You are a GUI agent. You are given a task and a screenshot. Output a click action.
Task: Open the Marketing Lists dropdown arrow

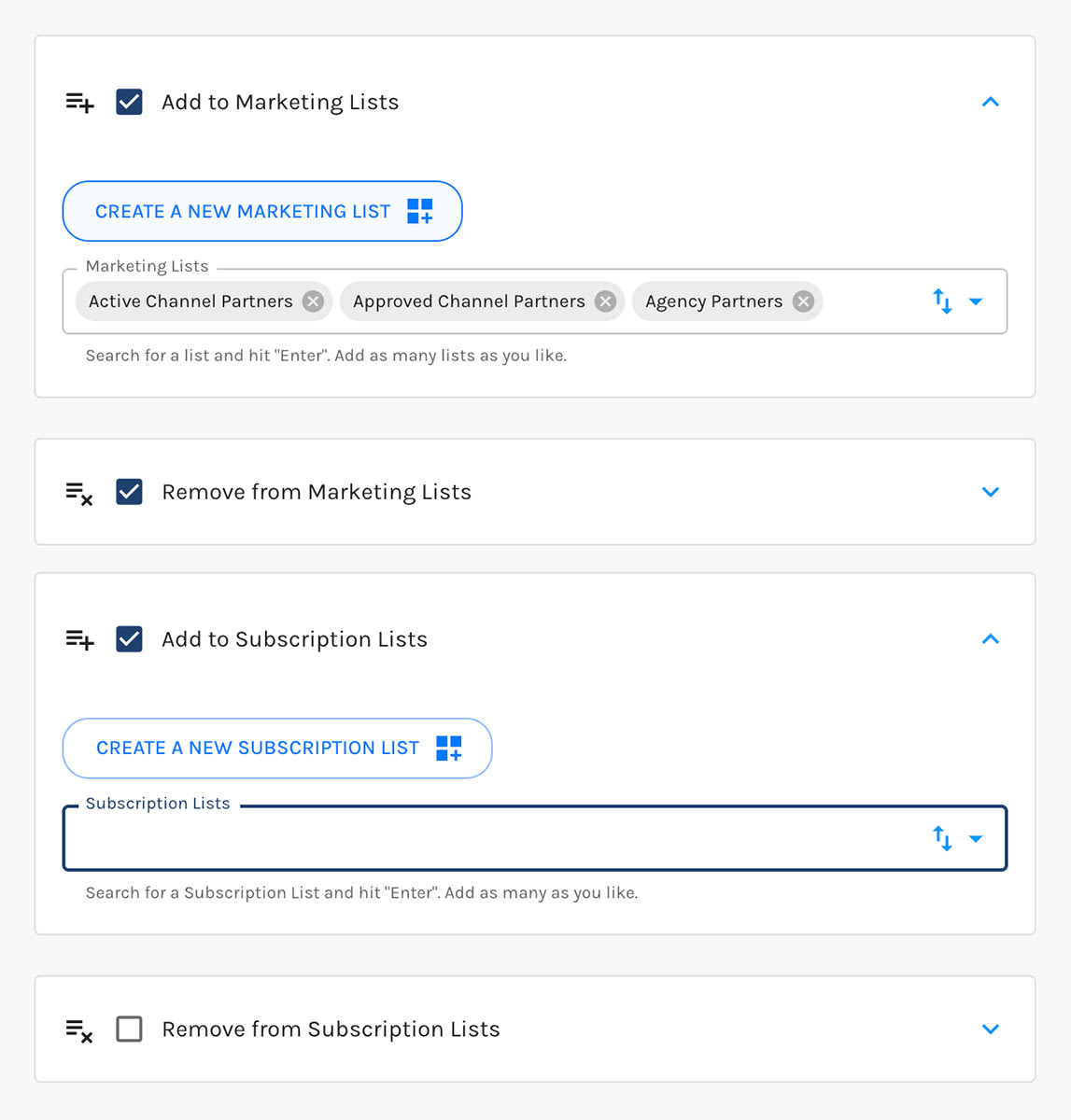977,301
